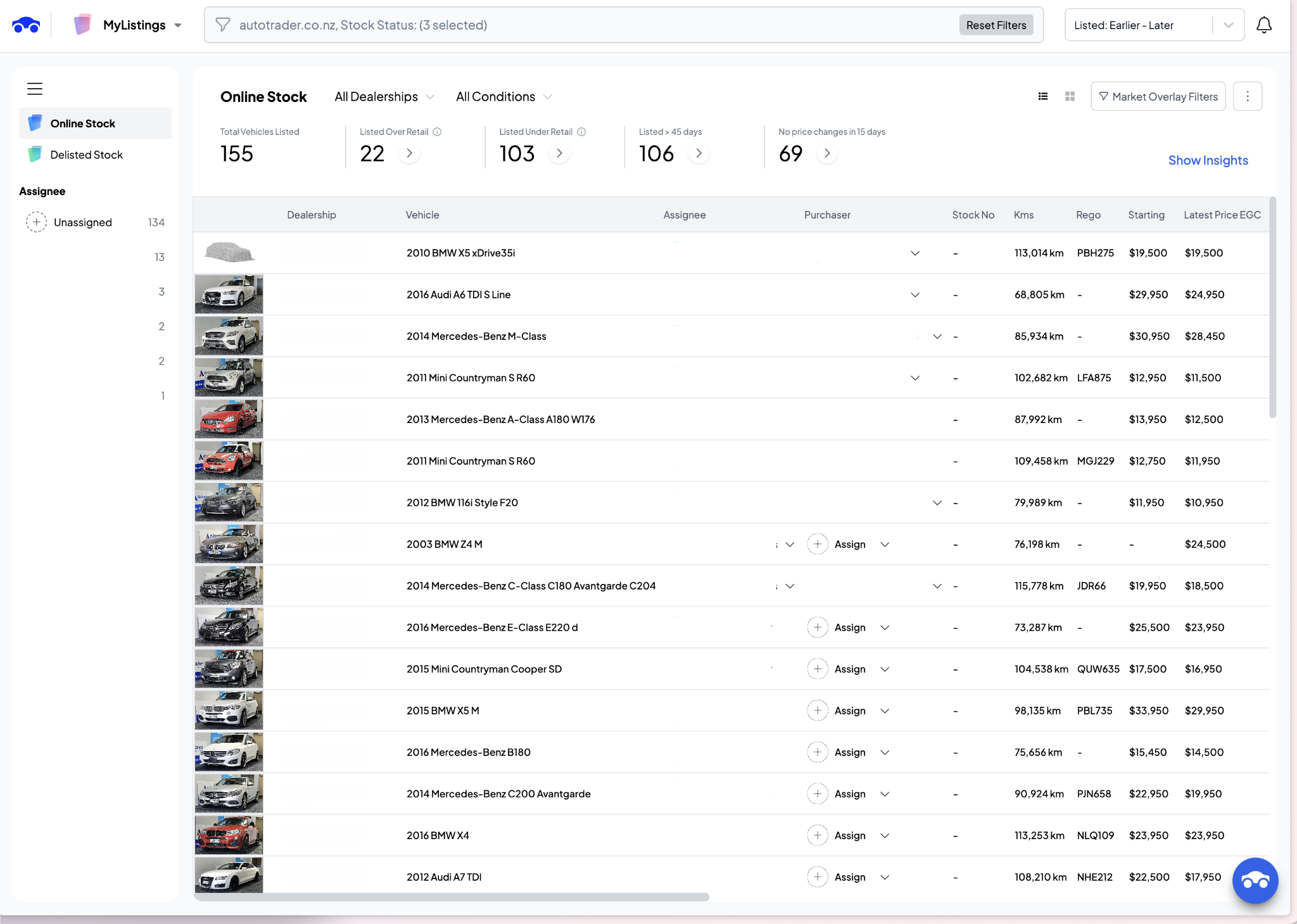Open the chat assistant floating button
The width and height of the screenshot is (1297, 924).
click(x=1255, y=880)
